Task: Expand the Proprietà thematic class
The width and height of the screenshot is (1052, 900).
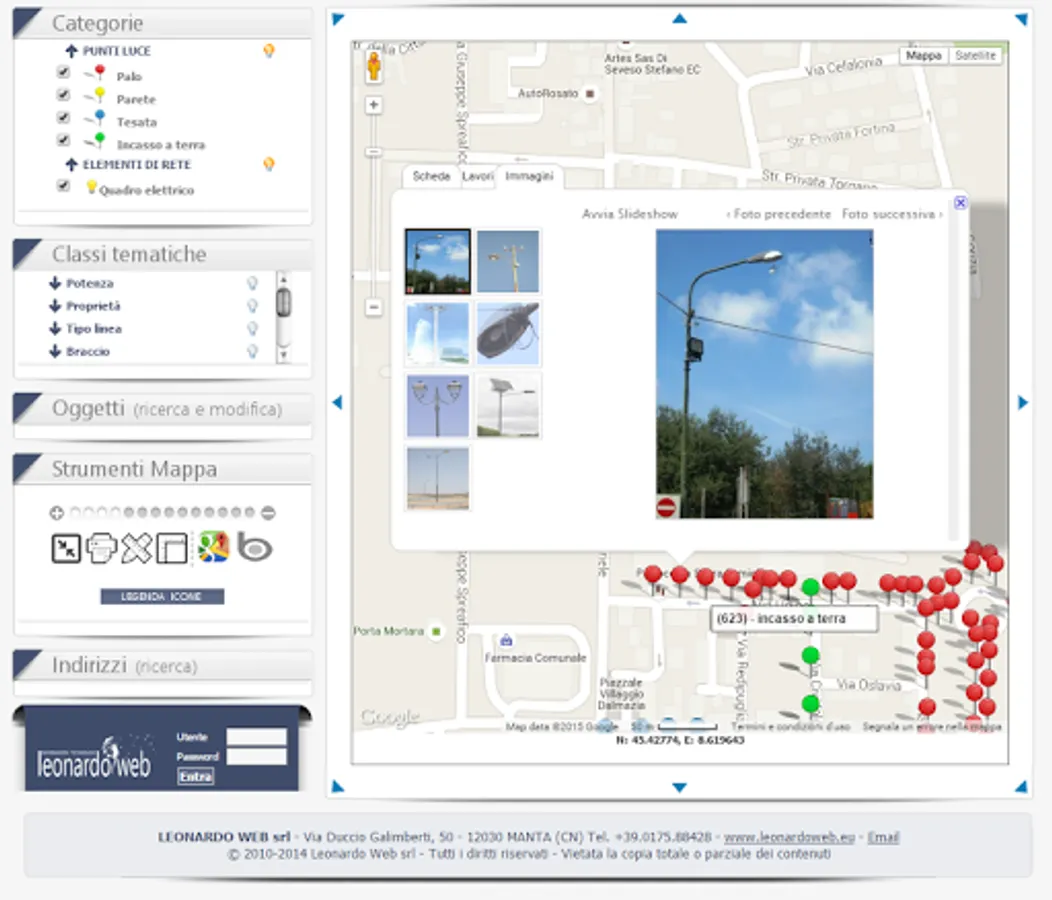Action: tap(55, 306)
